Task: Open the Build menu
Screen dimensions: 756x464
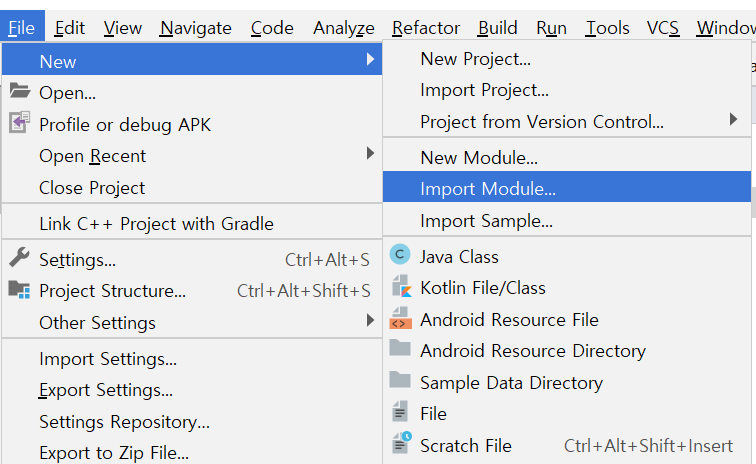Action: (498, 27)
